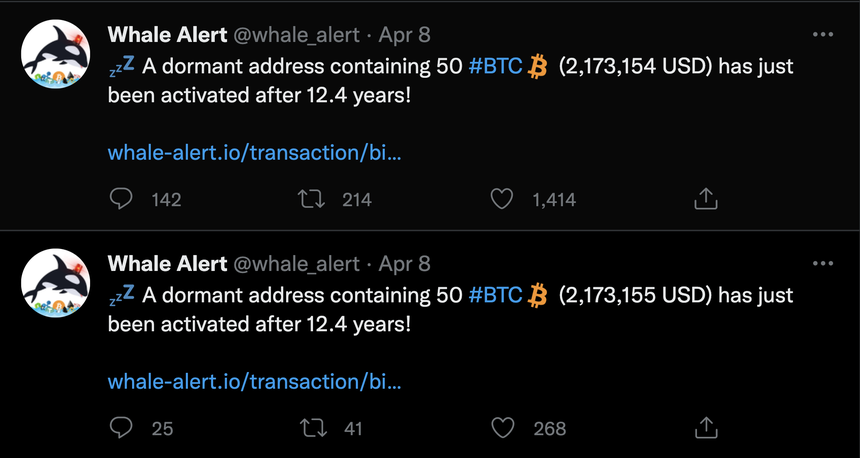Open more options on second tweet
The image size is (860, 458).
[823, 263]
